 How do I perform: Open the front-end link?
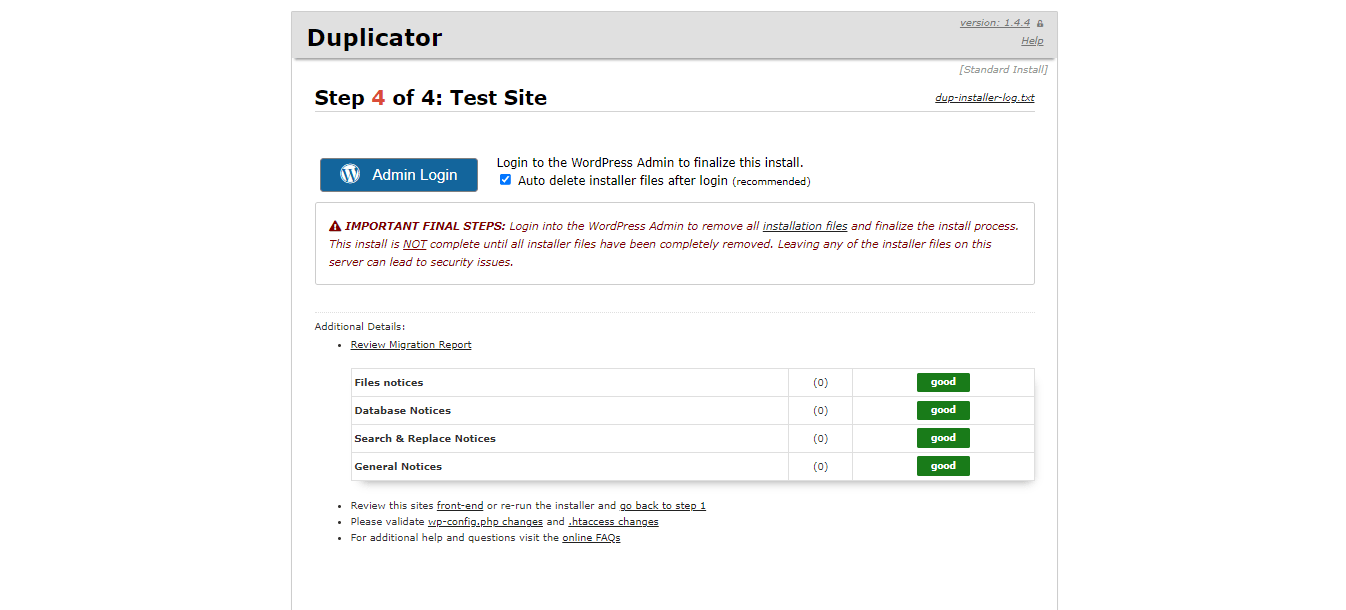460,506
